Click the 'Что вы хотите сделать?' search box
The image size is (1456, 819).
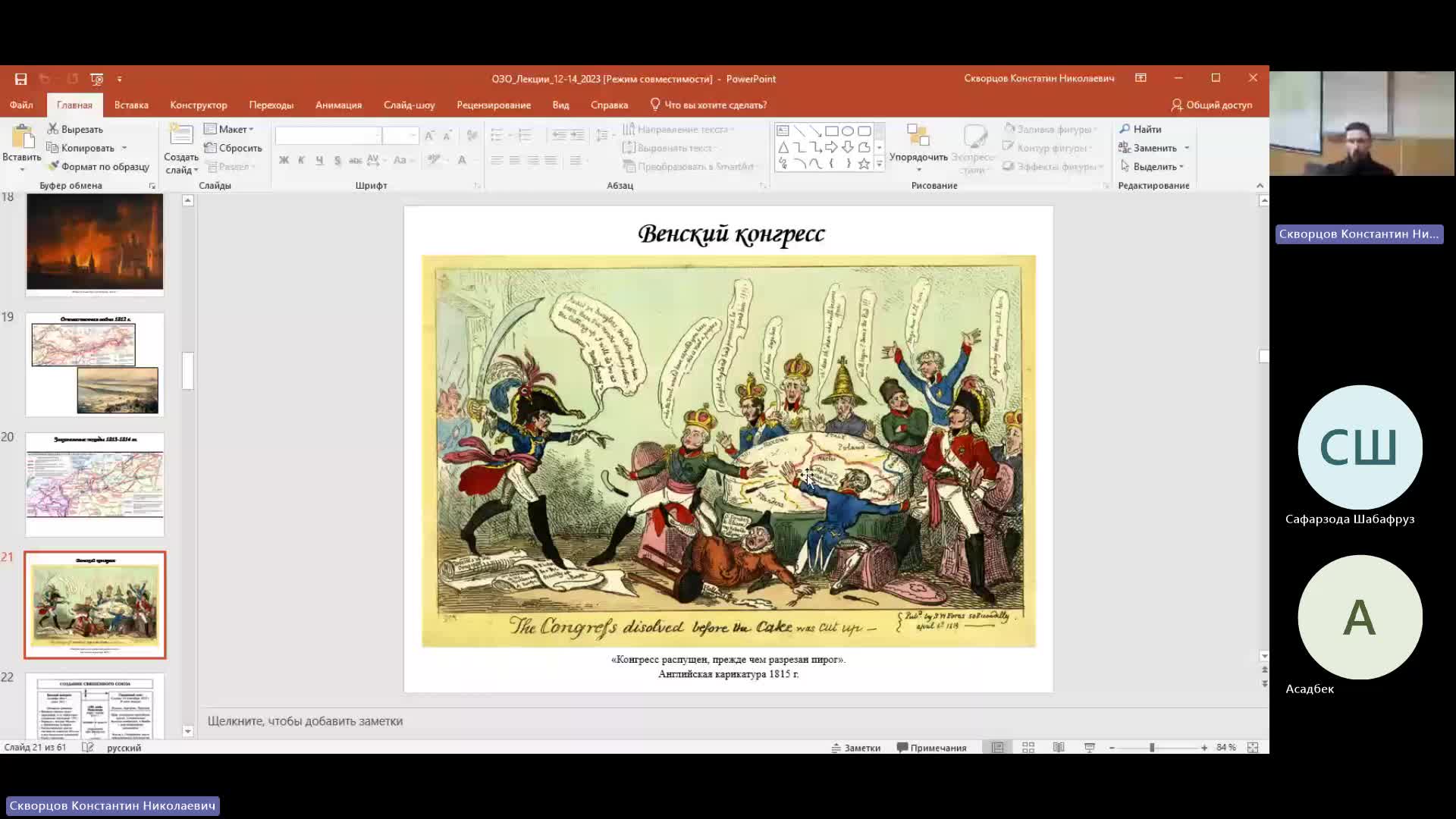pos(709,105)
